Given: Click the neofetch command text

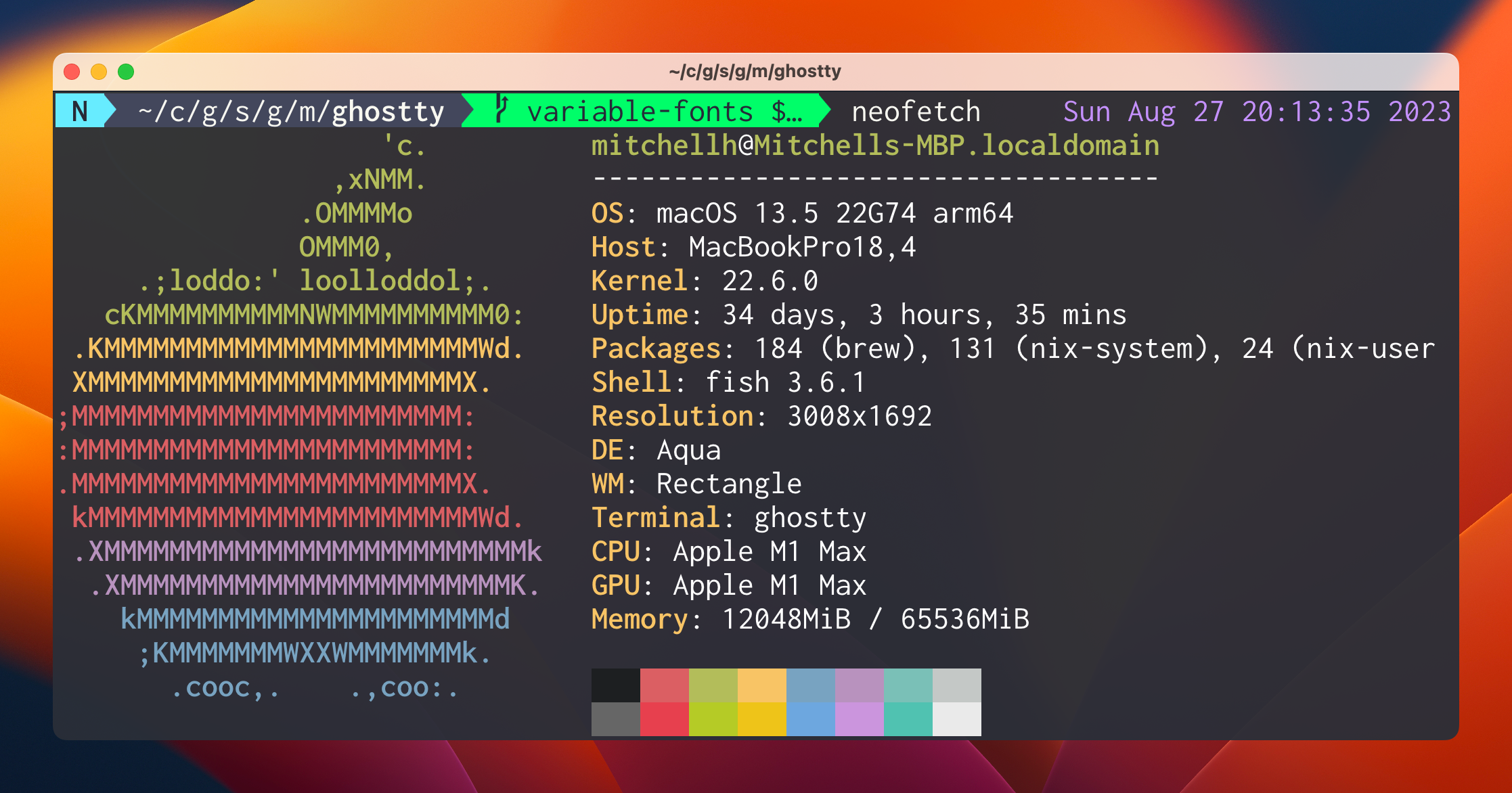Looking at the screenshot, I should [x=916, y=112].
